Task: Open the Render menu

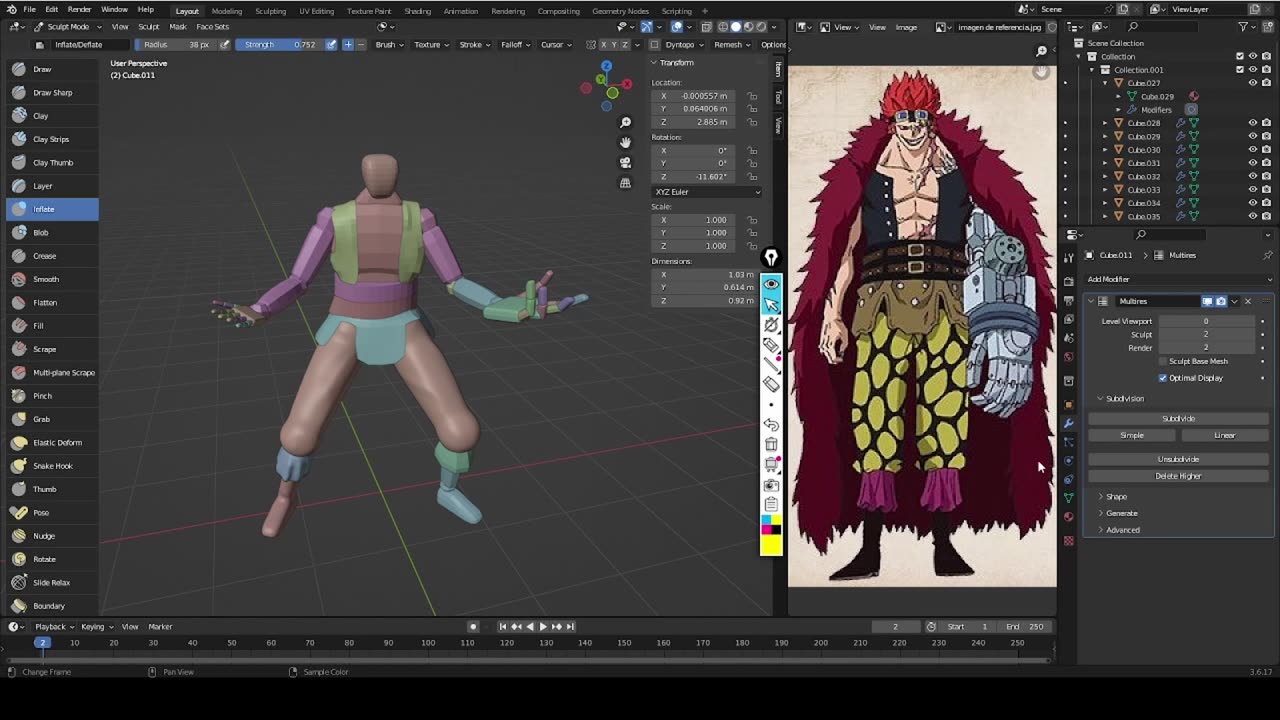Action: point(79,10)
